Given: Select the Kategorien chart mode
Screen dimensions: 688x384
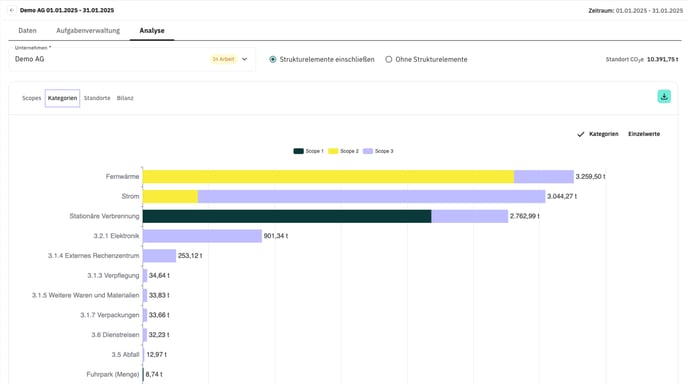Looking at the screenshot, I should (x=603, y=134).
